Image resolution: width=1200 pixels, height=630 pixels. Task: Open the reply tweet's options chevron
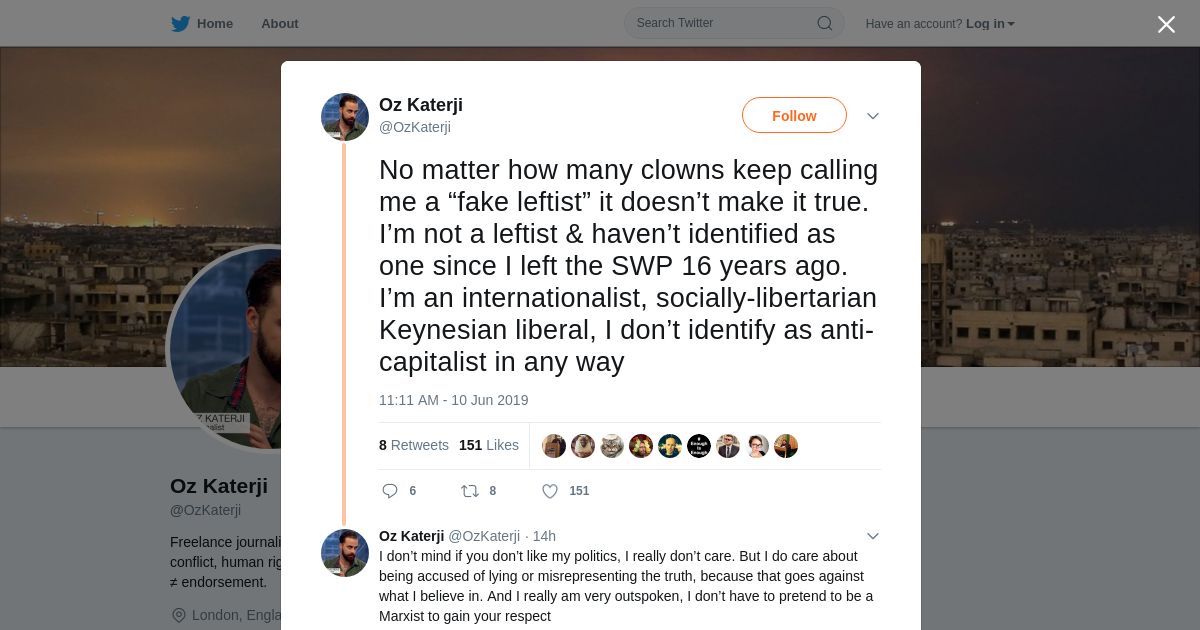click(873, 536)
